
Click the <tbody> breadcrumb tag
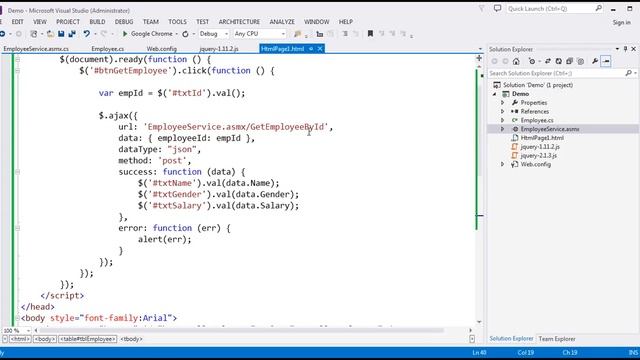(131, 339)
